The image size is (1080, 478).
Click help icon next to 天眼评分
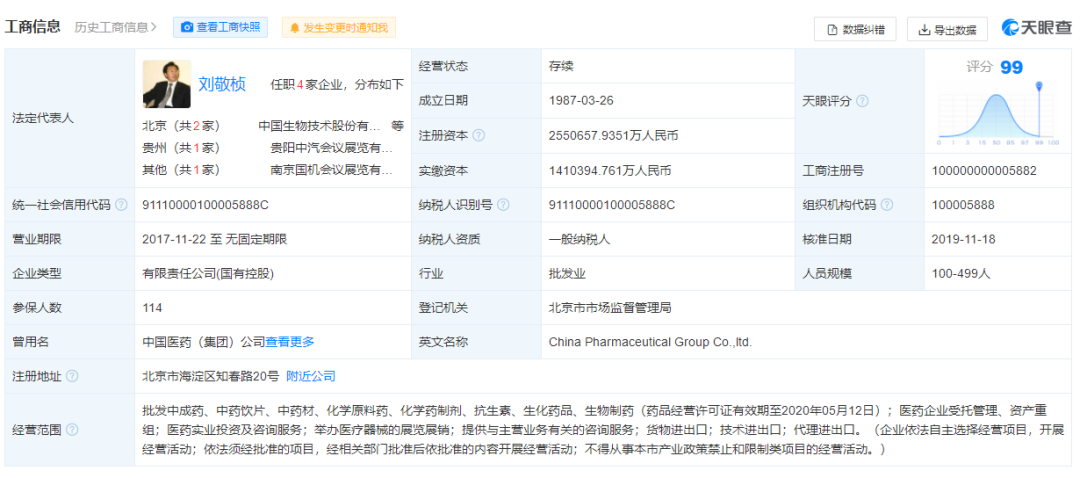pos(862,101)
